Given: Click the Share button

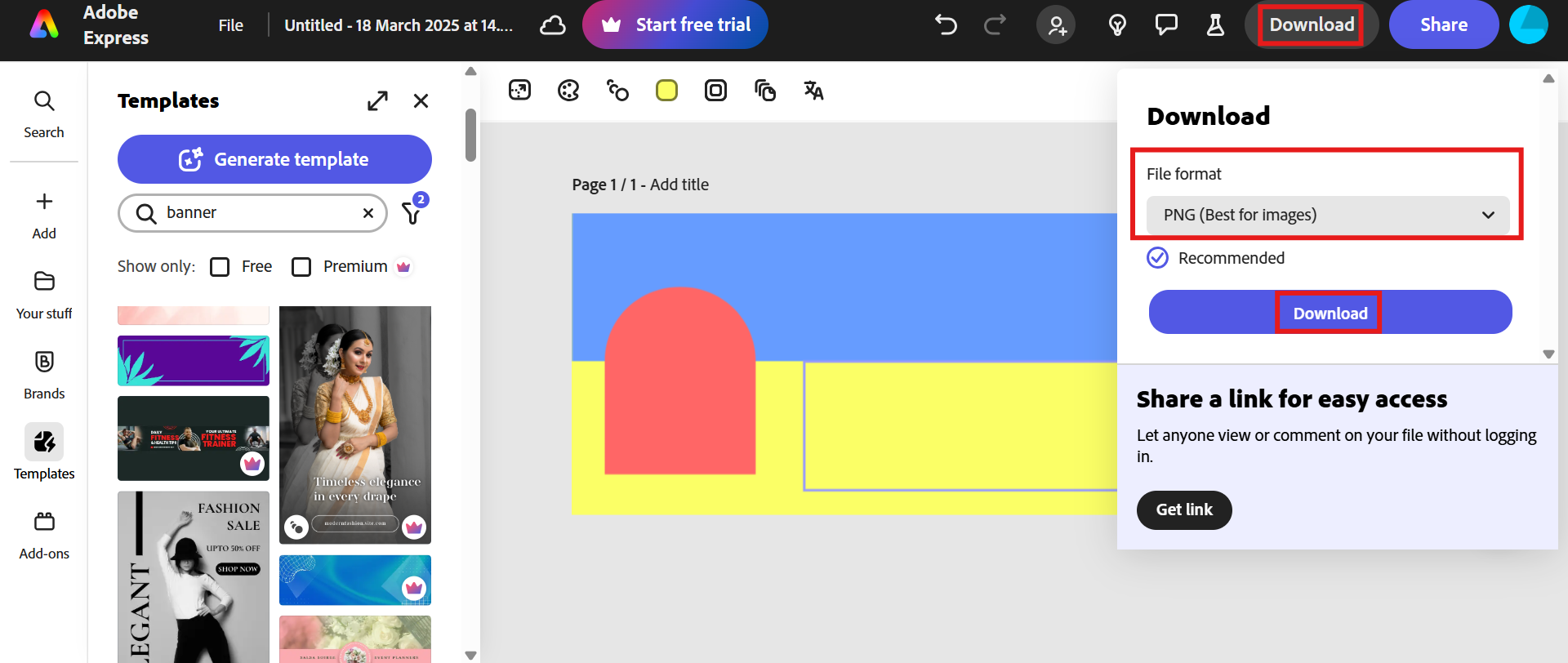Looking at the screenshot, I should tap(1444, 24).
